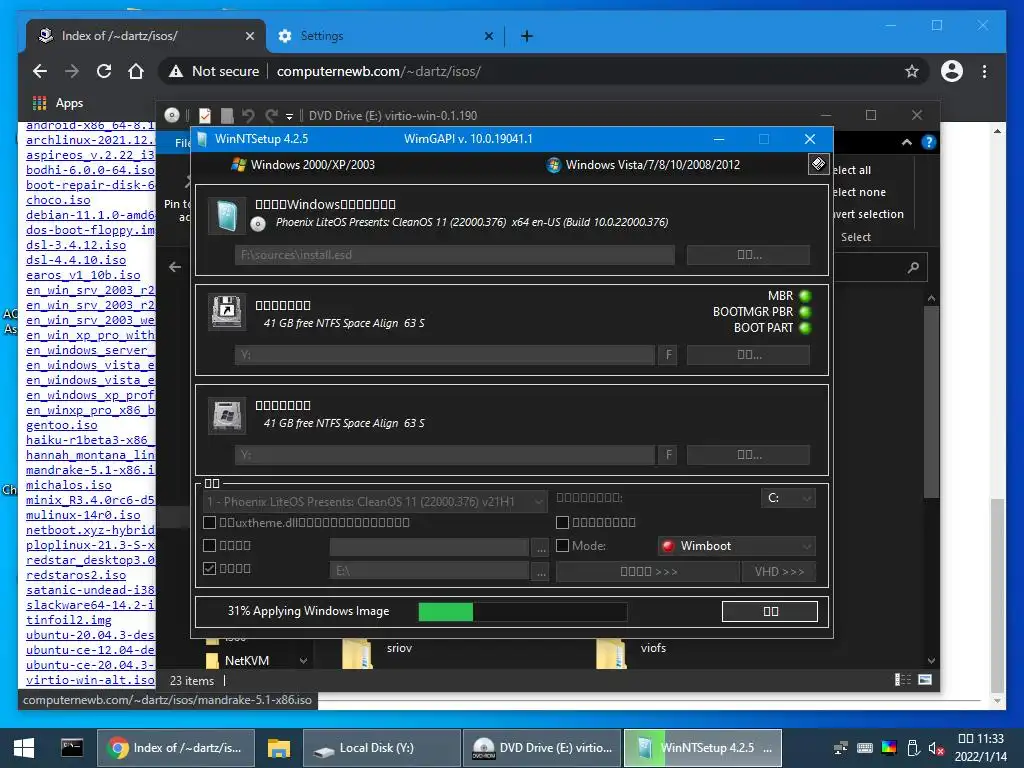Click the safely remove USB tray icon
The image size is (1024, 768).
pyautogui.click(x=913, y=748)
